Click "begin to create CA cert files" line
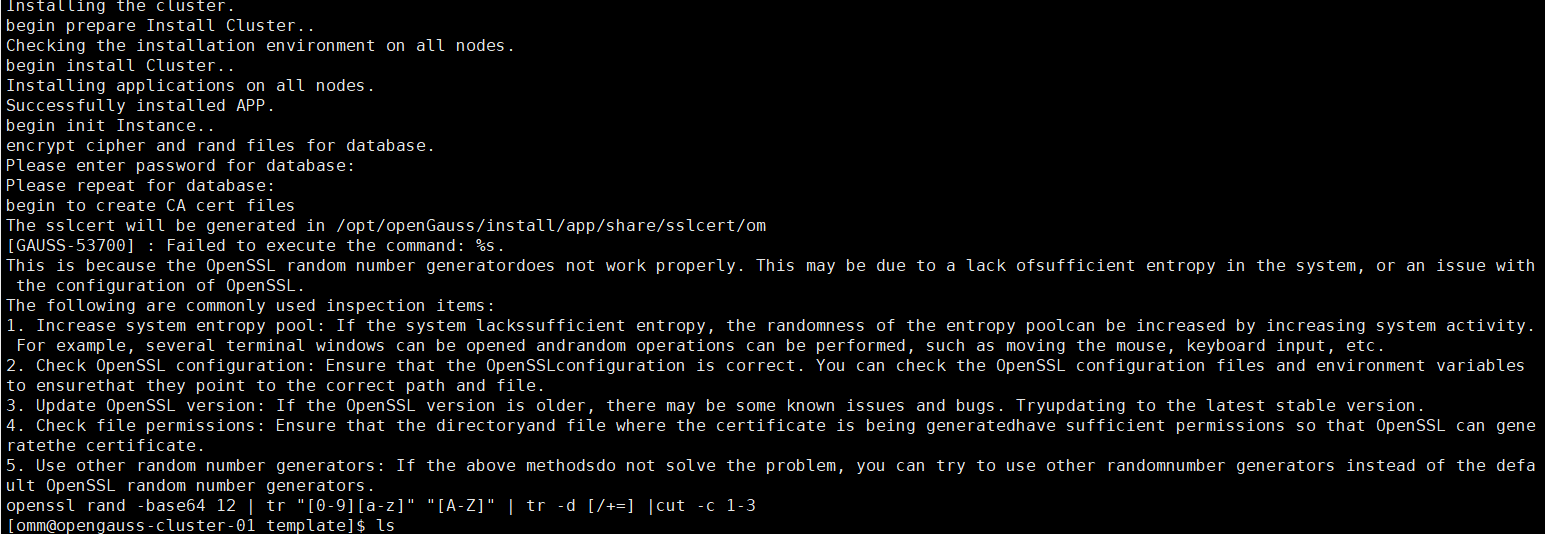This screenshot has width=1546, height=534. (x=150, y=206)
